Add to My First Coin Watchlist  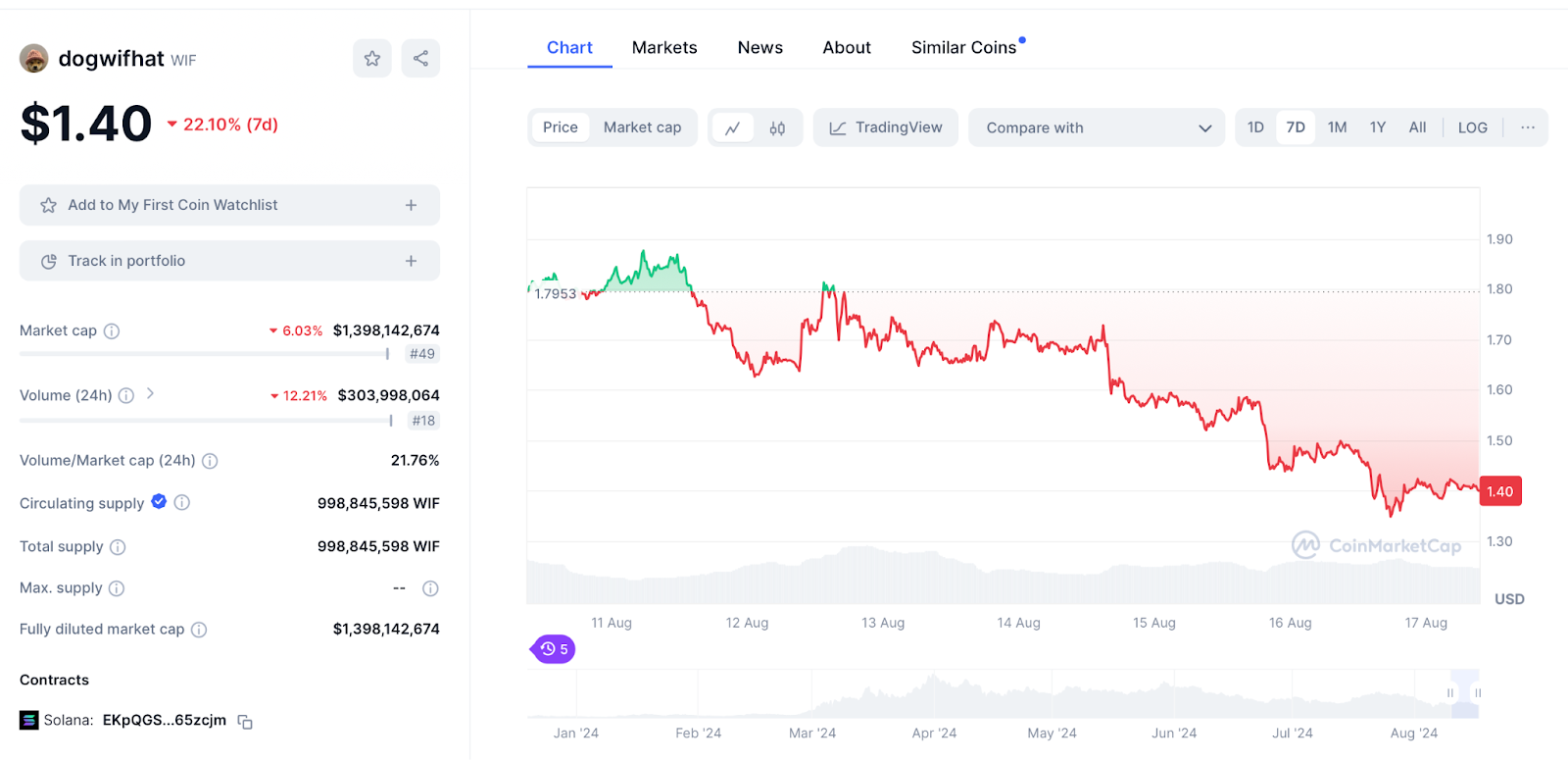tap(229, 205)
